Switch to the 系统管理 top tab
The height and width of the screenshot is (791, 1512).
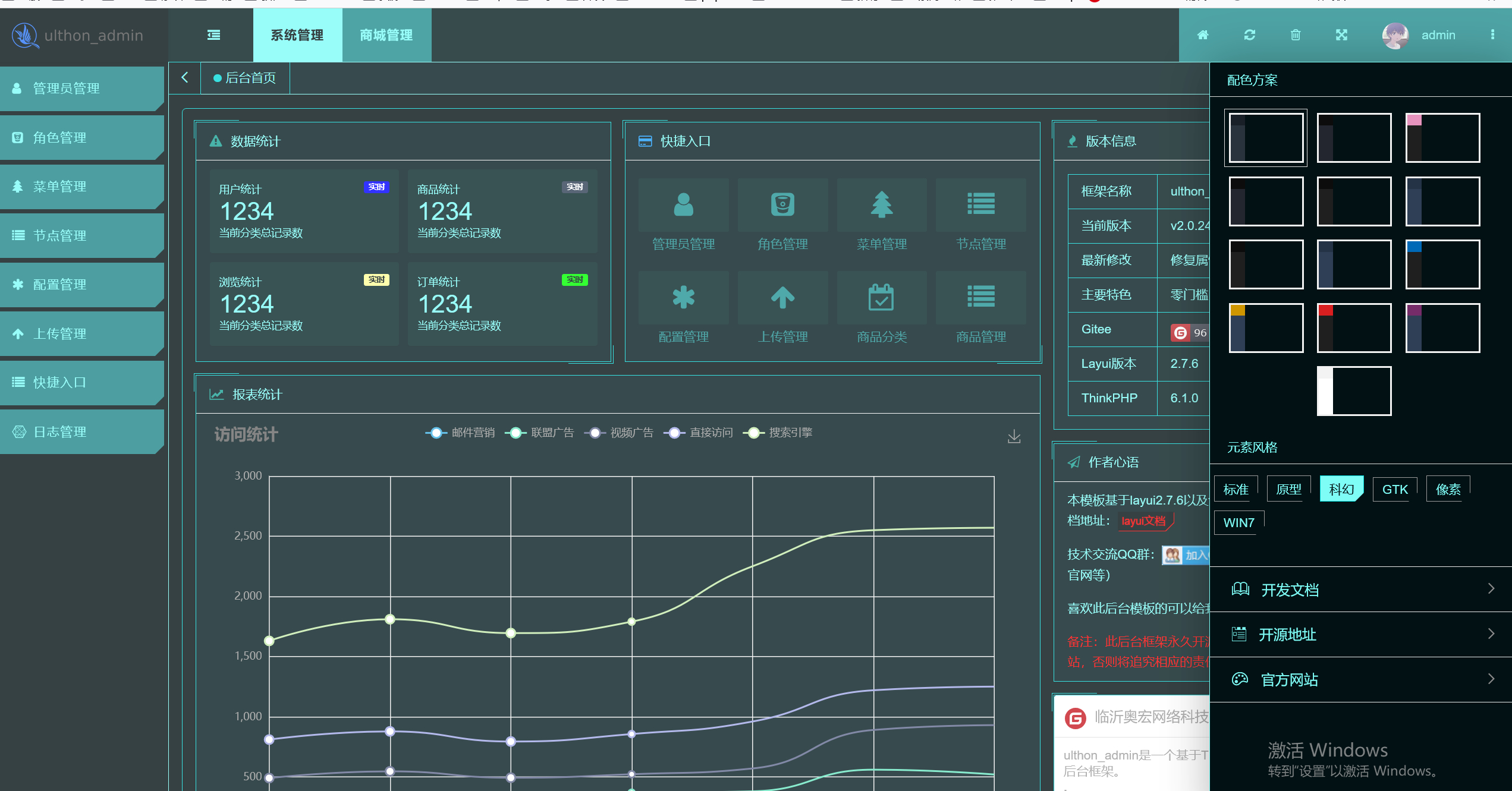pos(297,35)
